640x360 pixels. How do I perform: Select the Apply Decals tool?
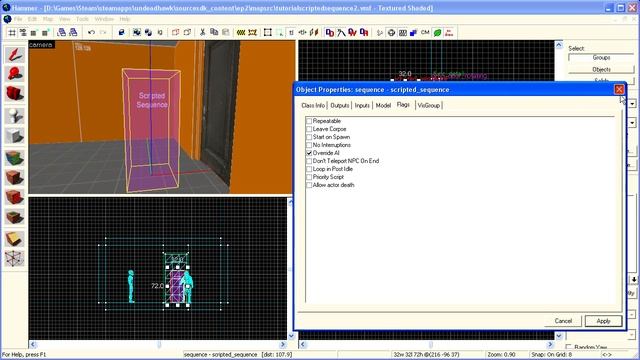pyautogui.click(x=15, y=197)
